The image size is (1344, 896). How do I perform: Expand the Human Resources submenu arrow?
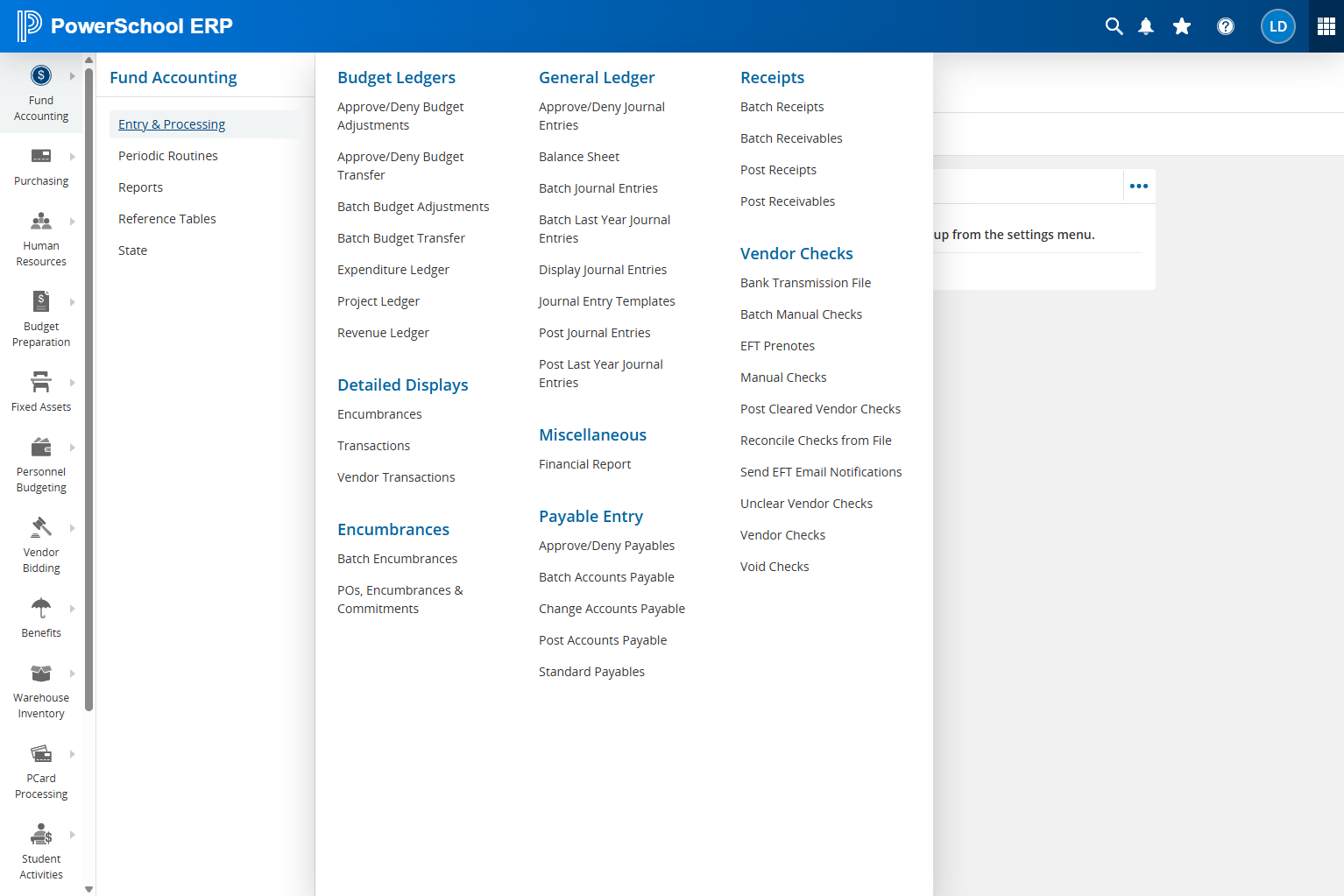[72, 222]
